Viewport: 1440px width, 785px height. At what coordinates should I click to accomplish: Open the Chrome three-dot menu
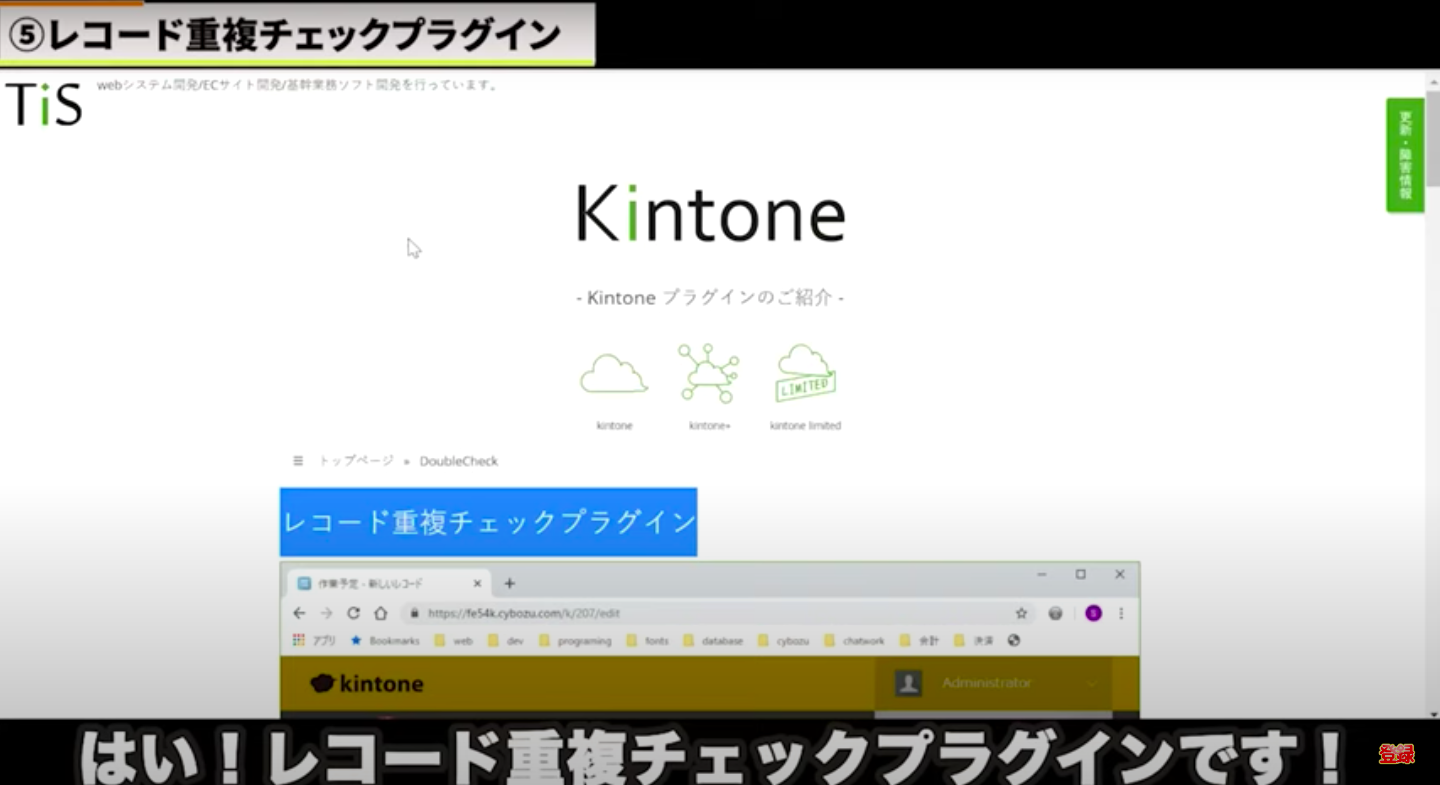1121,613
